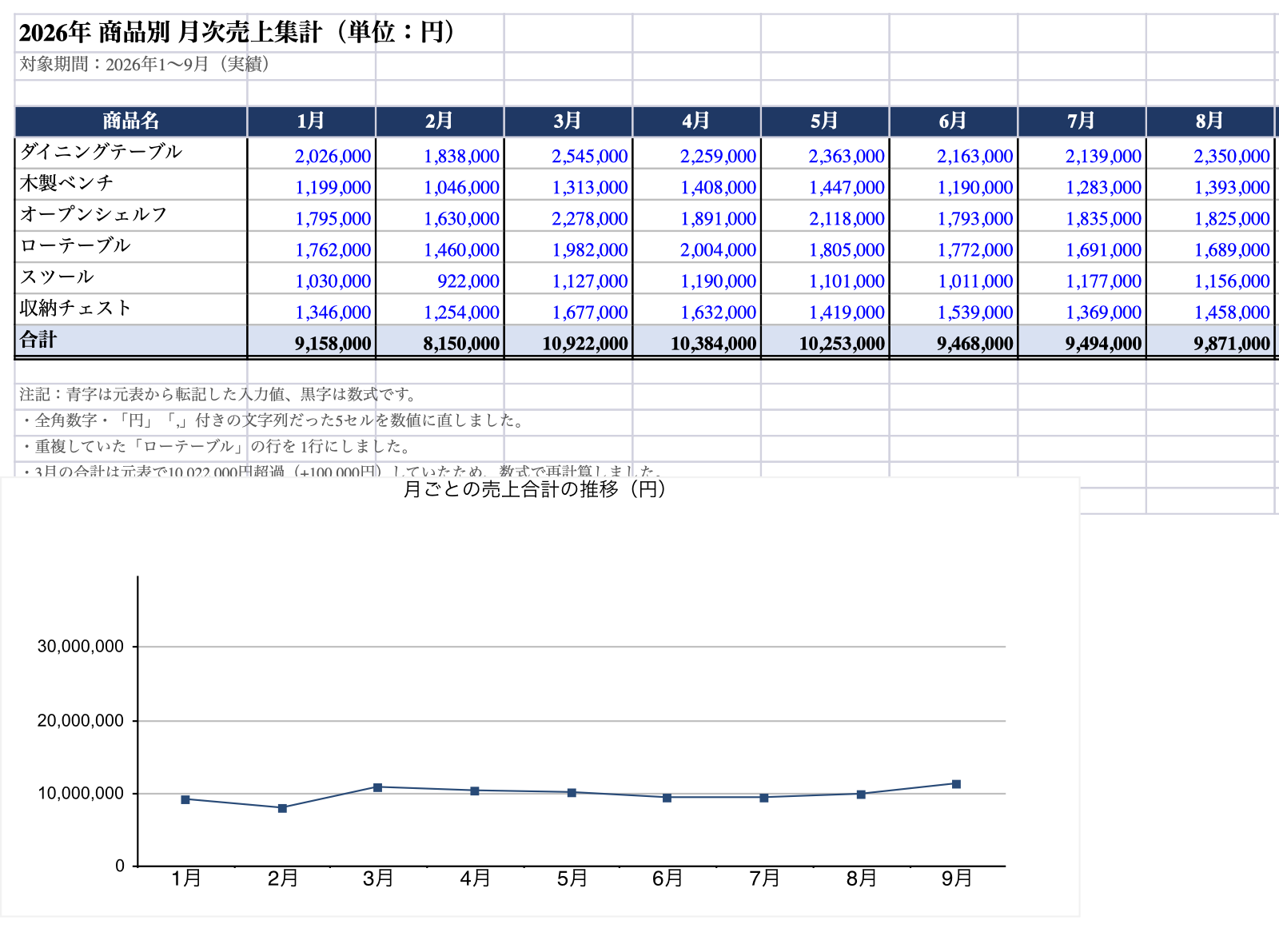
Task: Click the 3月 data point marker on chart
Action: point(378,787)
